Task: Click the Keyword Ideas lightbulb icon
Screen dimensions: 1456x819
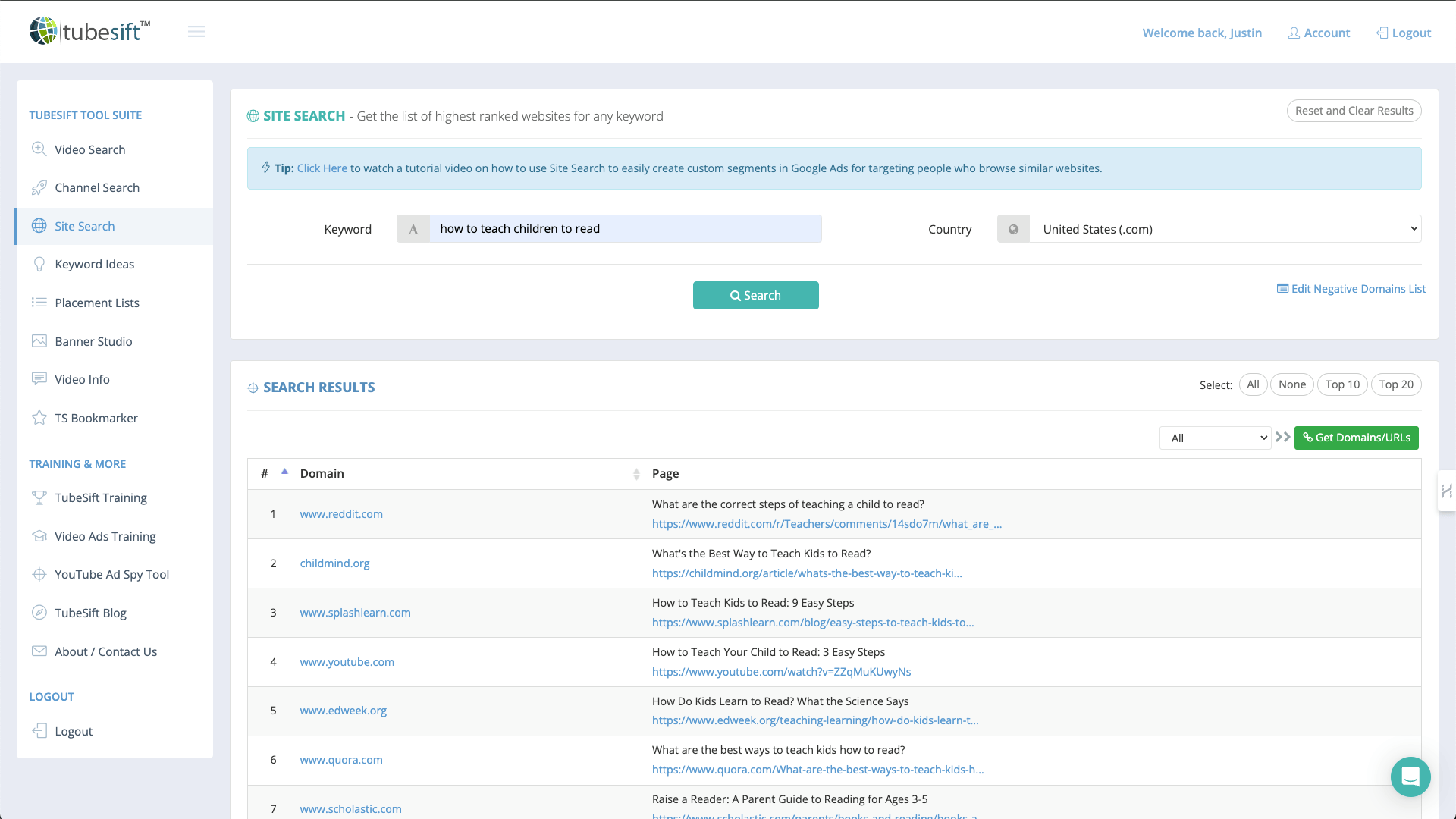Action: coord(39,264)
